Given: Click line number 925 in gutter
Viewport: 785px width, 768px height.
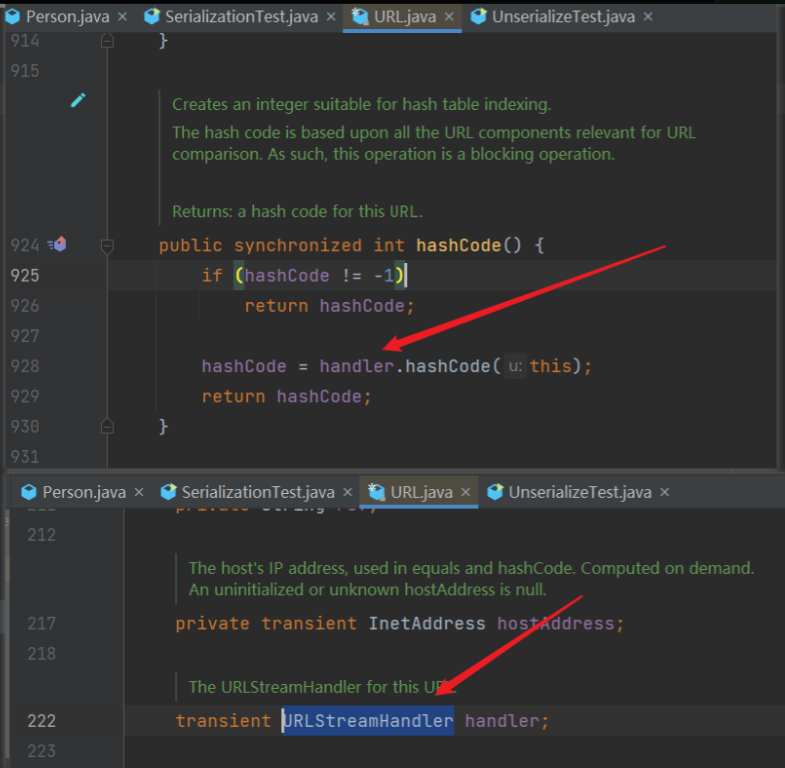Looking at the screenshot, I should click(25, 275).
